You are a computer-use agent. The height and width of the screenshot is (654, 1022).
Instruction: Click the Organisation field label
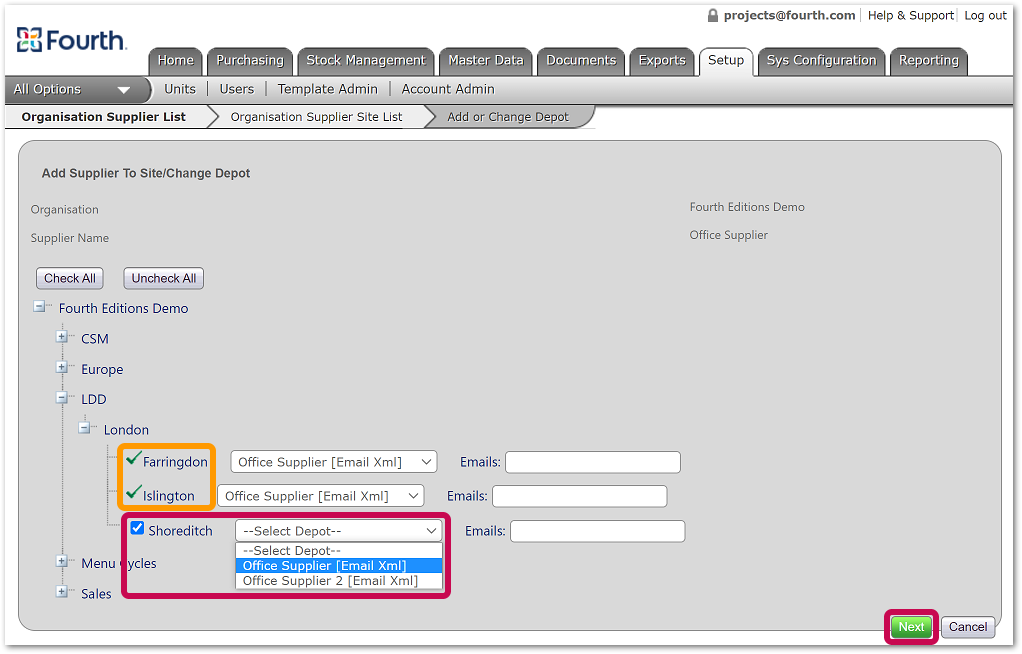(x=65, y=209)
